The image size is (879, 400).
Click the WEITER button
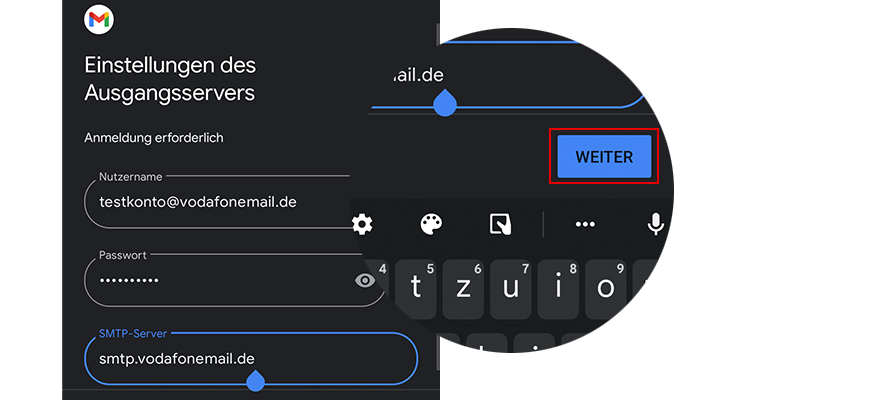point(604,157)
